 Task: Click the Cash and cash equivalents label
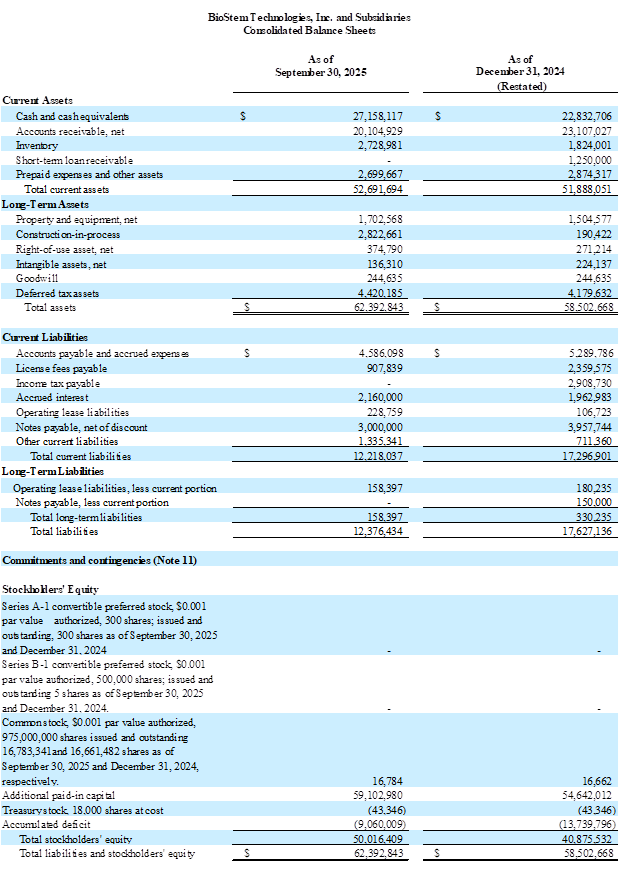72,117
